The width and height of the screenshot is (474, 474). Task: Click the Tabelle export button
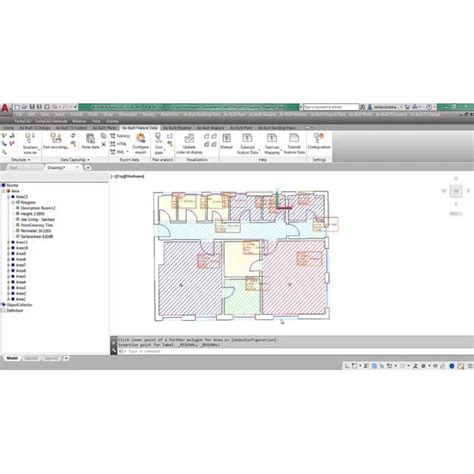[120, 136]
